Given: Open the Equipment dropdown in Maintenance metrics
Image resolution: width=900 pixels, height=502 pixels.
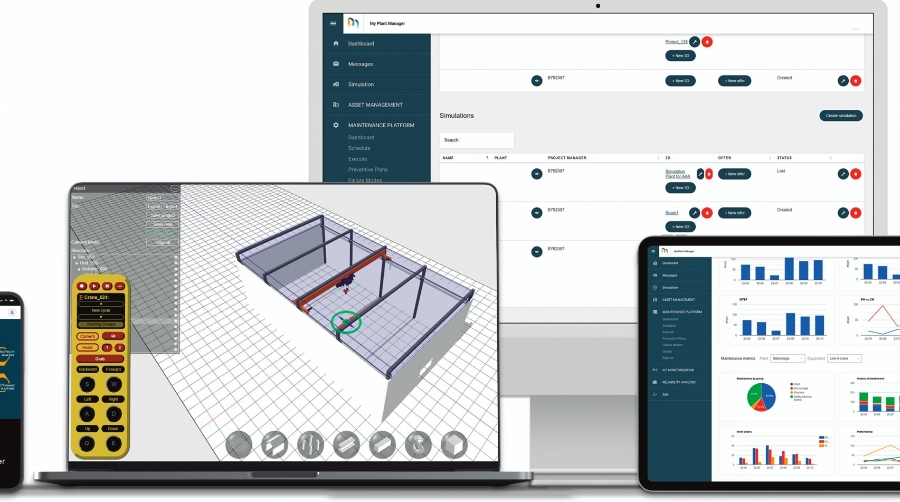Looking at the screenshot, I should pyautogui.click(x=844, y=358).
